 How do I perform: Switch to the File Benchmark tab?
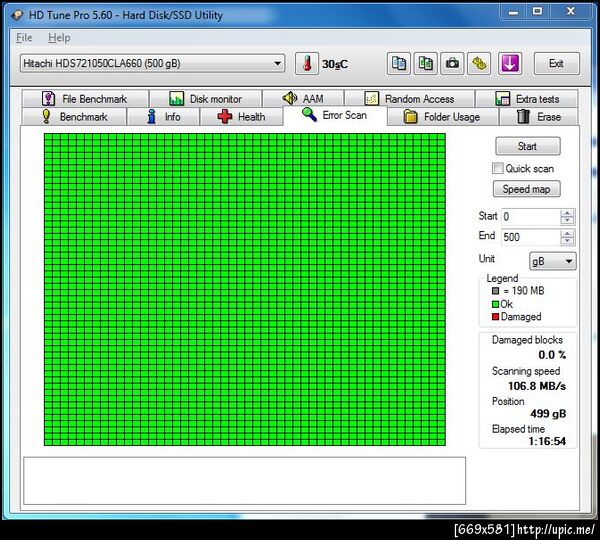[x=85, y=99]
